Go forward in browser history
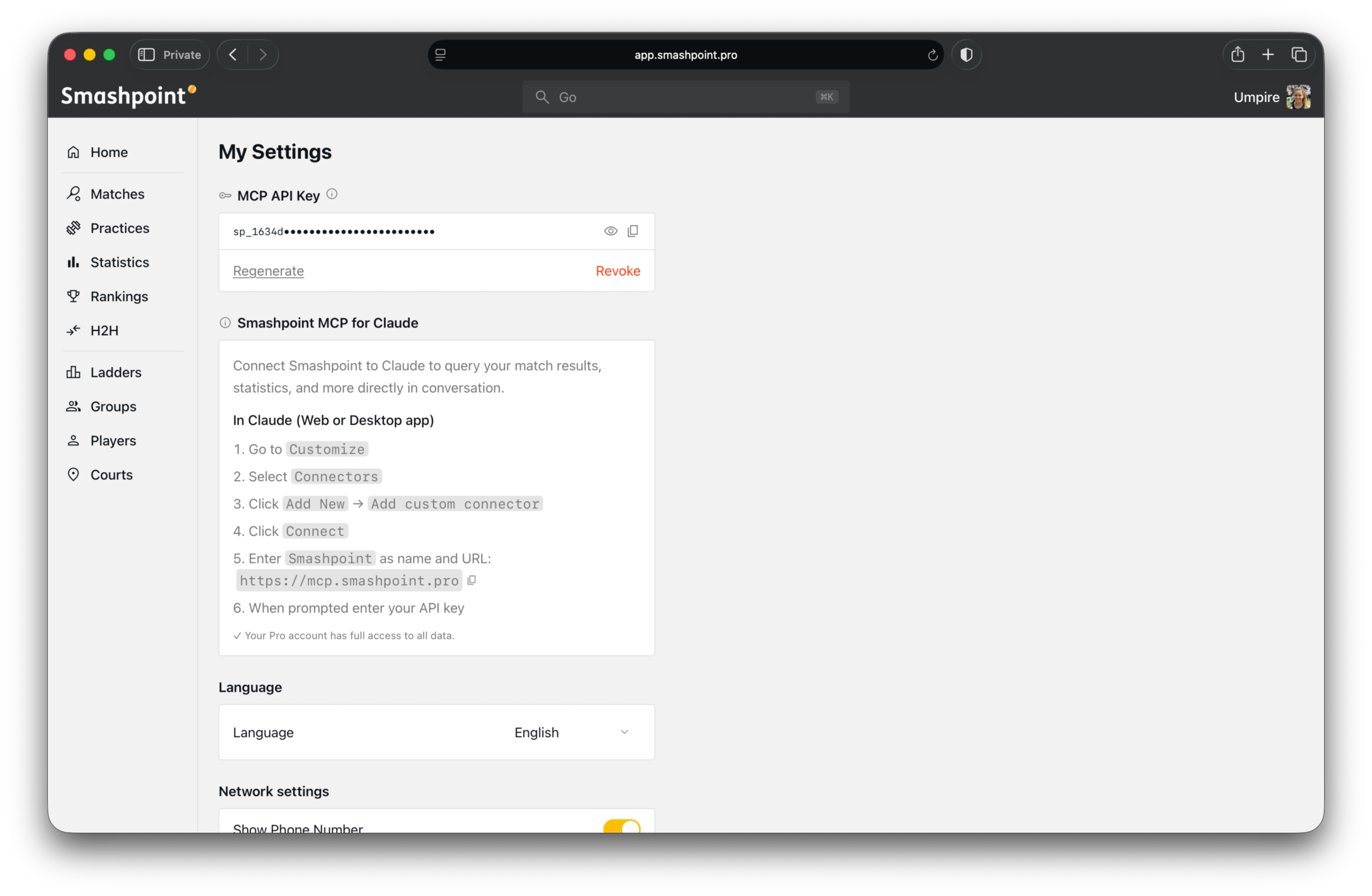 coord(263,55)
